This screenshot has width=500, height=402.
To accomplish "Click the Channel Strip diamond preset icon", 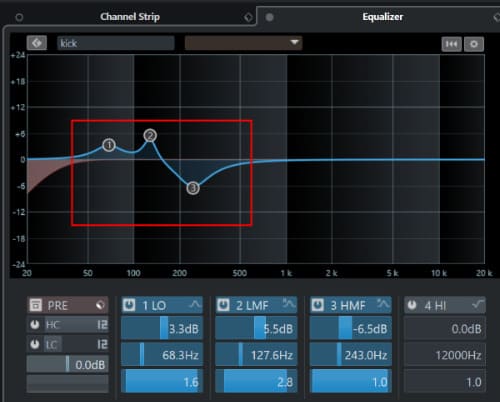I will (x=248, y=17).
